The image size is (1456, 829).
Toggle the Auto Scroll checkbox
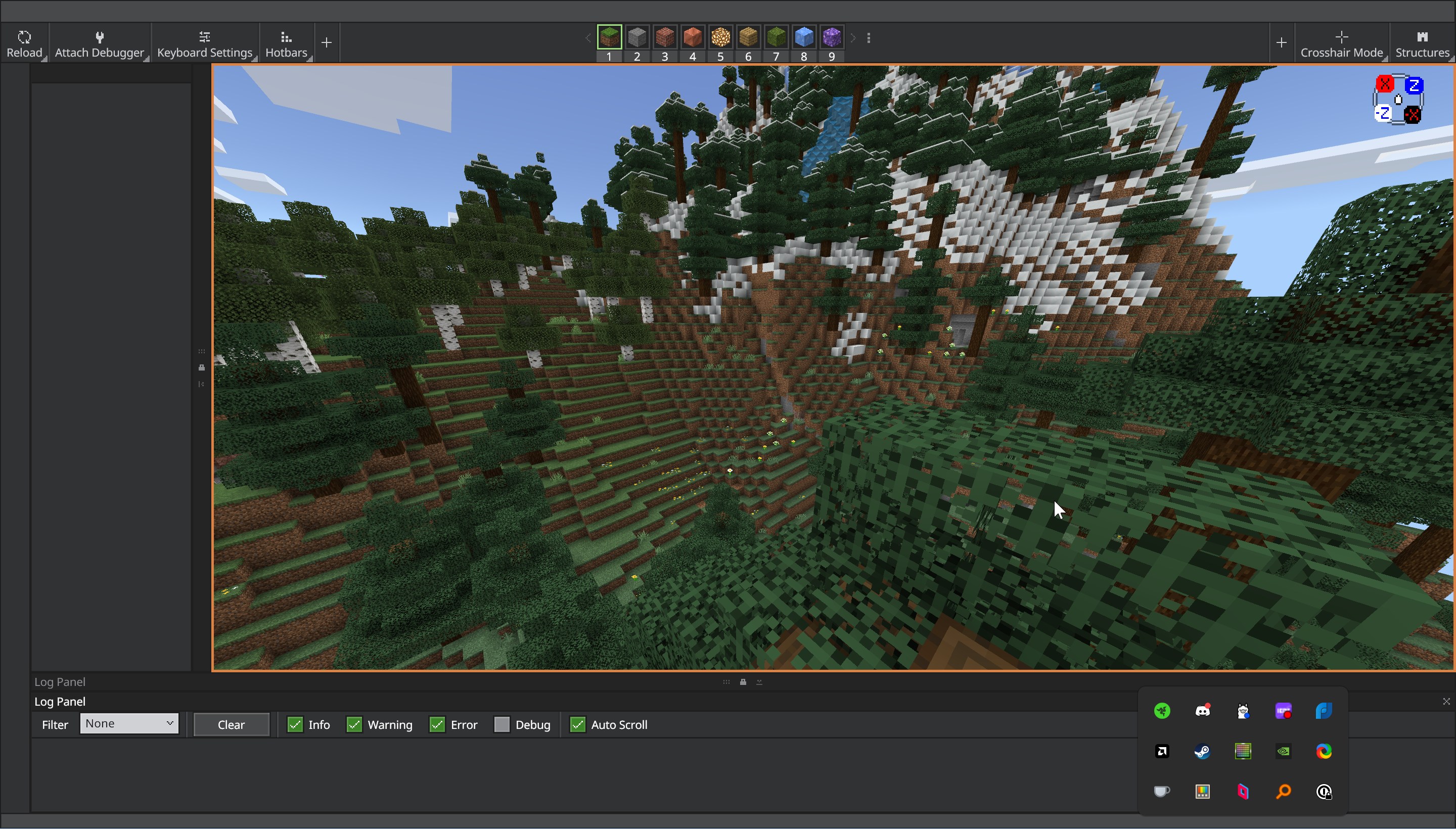point(577,724)
